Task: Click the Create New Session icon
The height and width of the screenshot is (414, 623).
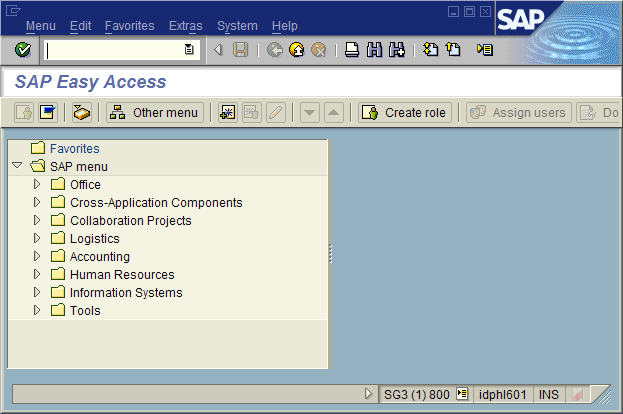Action: [431, 50]
